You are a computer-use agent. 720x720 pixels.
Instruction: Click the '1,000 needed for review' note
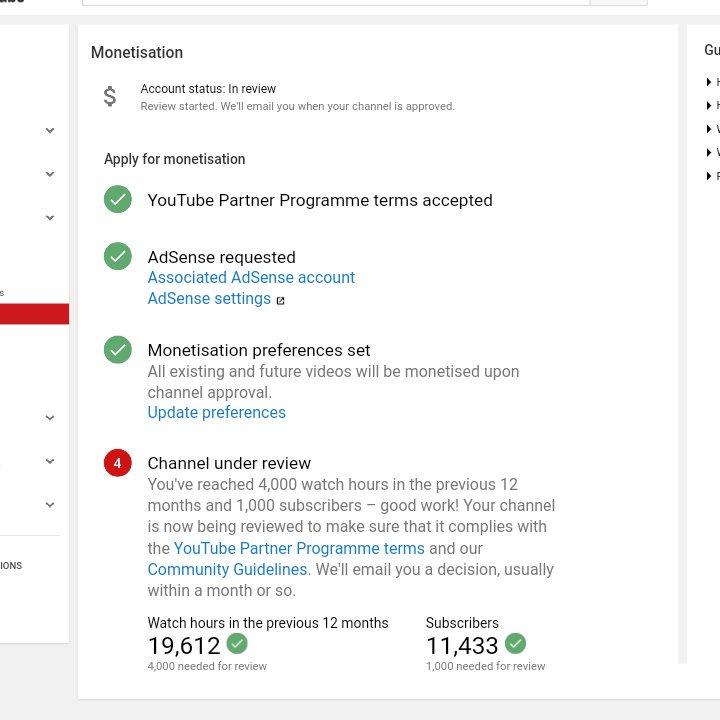[x=485, y=666]
